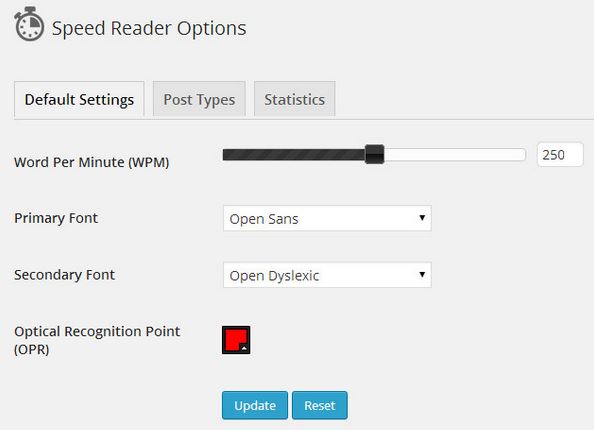Image resolution: width=594 pixels, height=430 pixels.
Task: Click the Optical Recognition Point (OPR) label
Action: [97, 340]
